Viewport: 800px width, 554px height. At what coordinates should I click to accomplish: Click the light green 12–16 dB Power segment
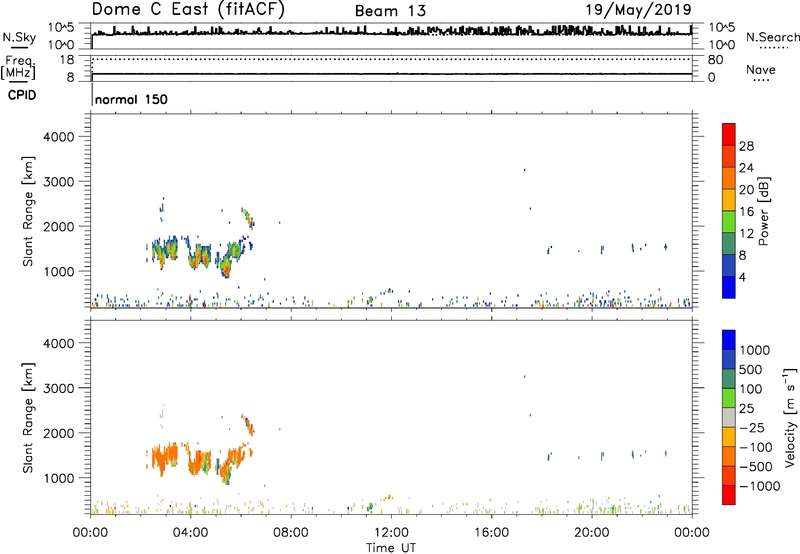tap(729, 221)
